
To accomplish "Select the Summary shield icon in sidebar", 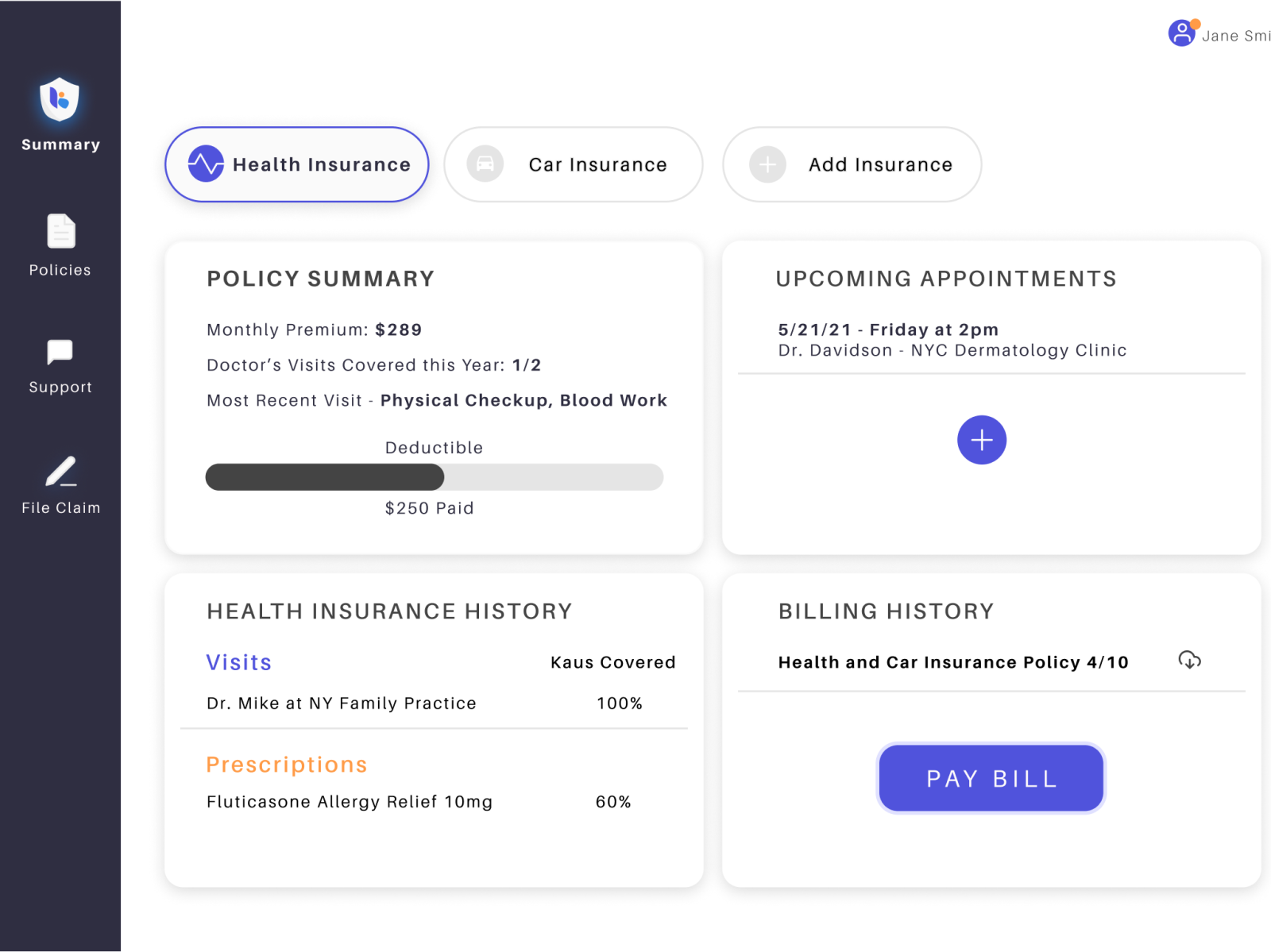I will (60, 98).
